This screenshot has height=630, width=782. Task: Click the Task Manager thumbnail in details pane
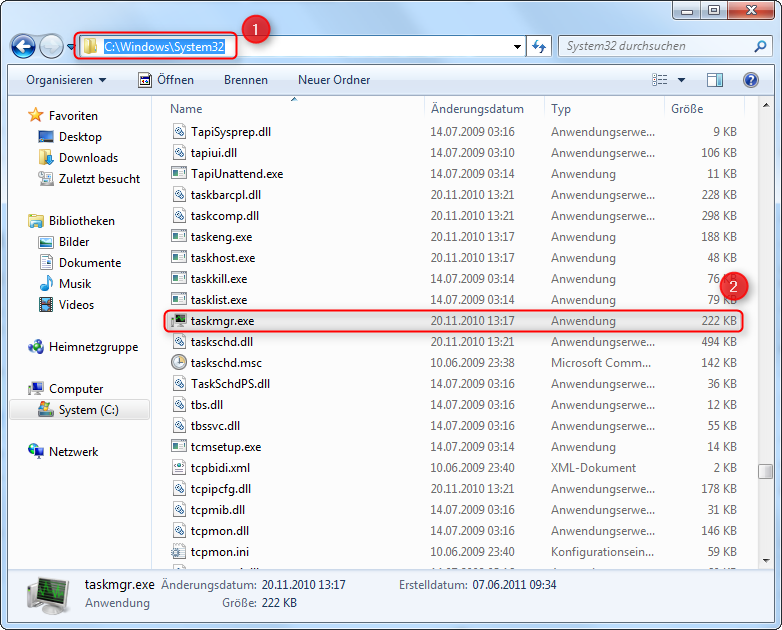[x=48, y=595]
